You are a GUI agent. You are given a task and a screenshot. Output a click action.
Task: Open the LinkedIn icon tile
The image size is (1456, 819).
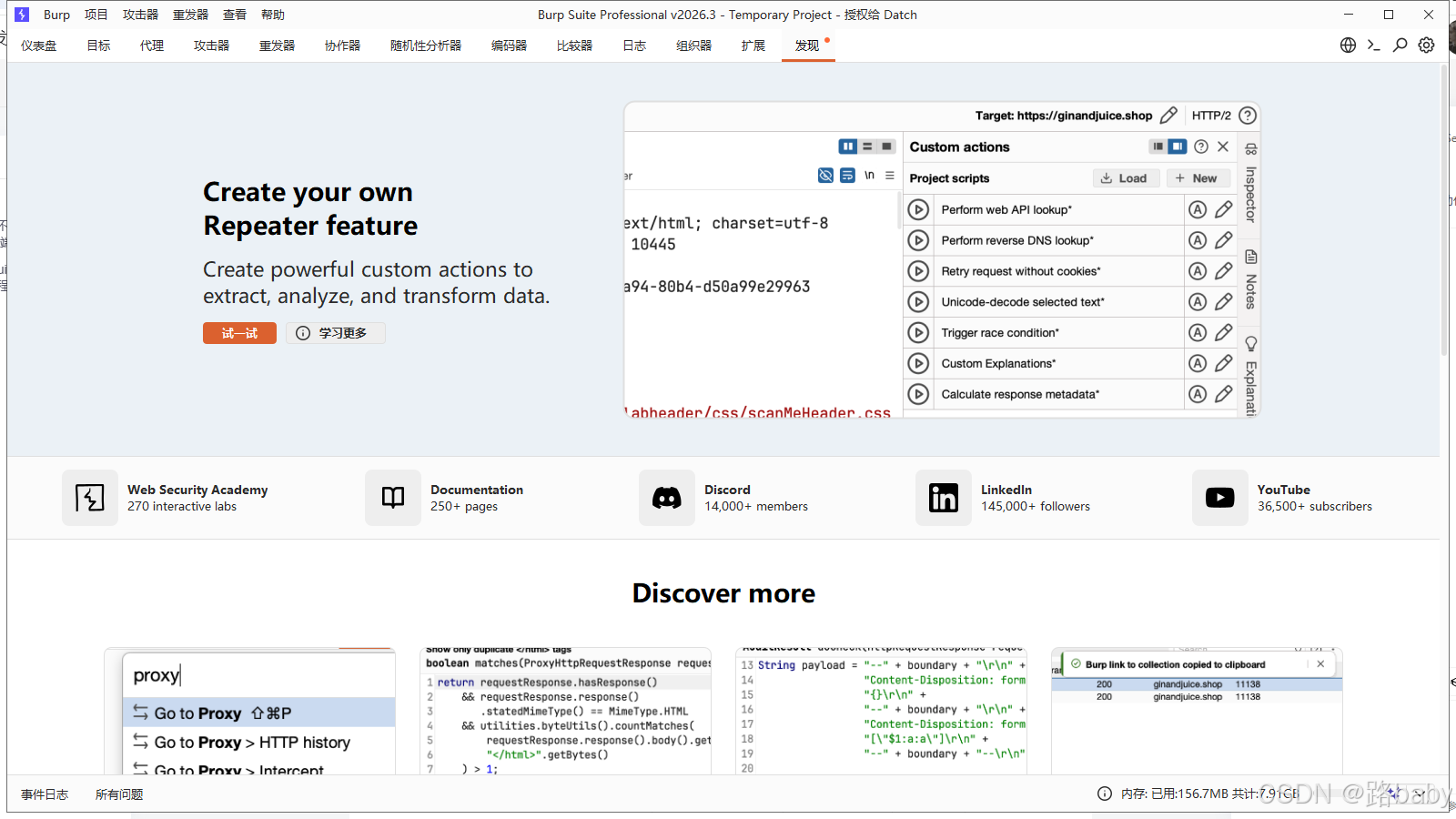point(943,498)
